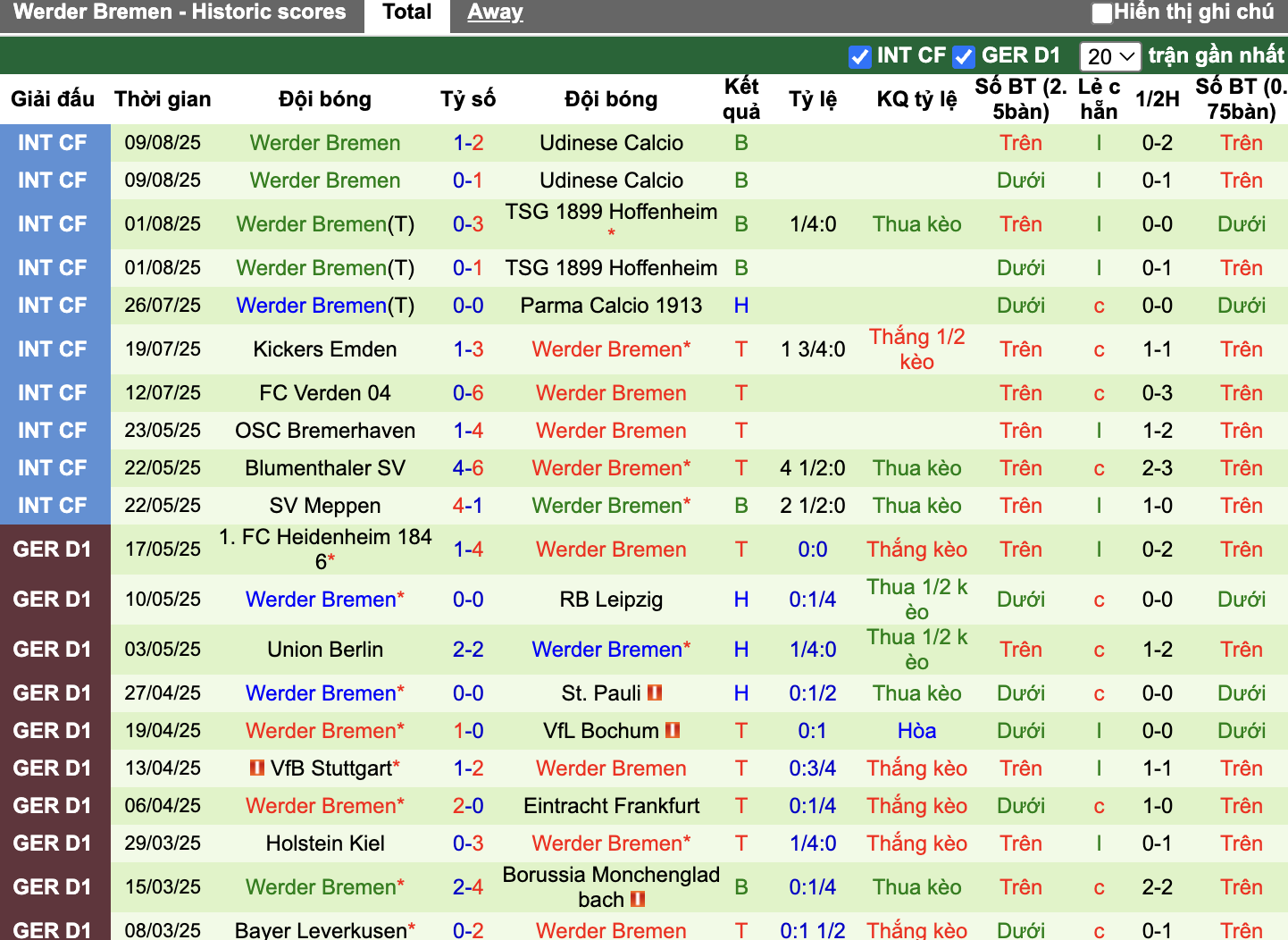
Task: Click the 2-4 score of 15/03/25 match
Action: click(x=468, y=887)
